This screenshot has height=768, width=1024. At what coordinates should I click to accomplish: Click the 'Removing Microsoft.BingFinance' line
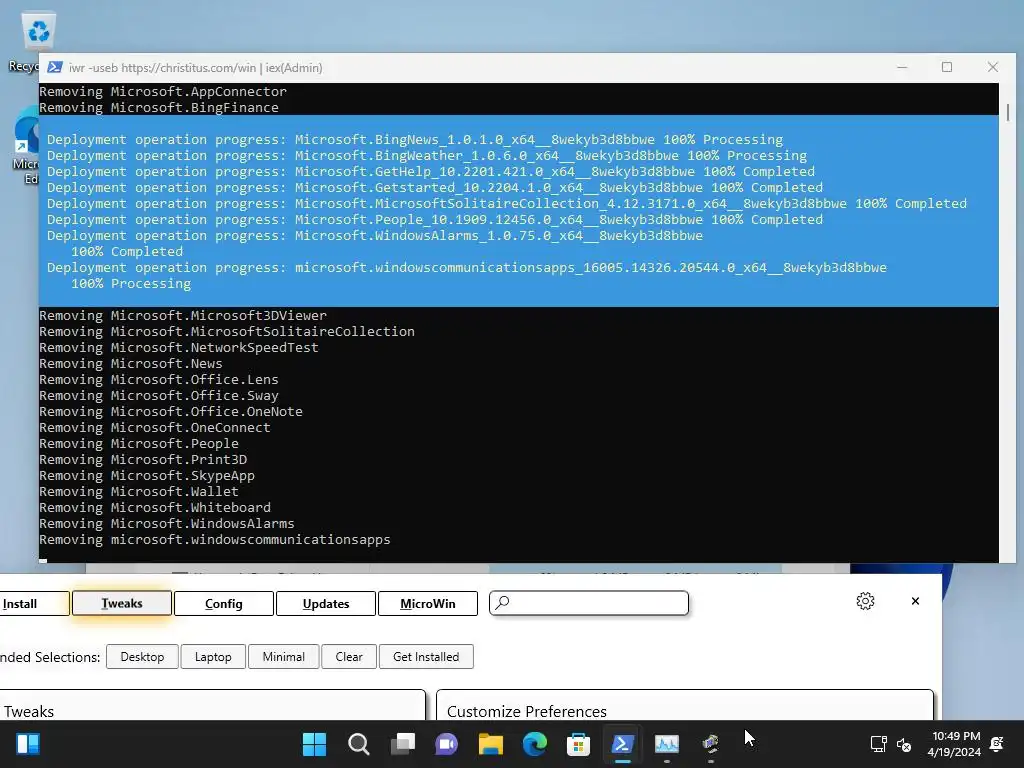click(159, 107)
